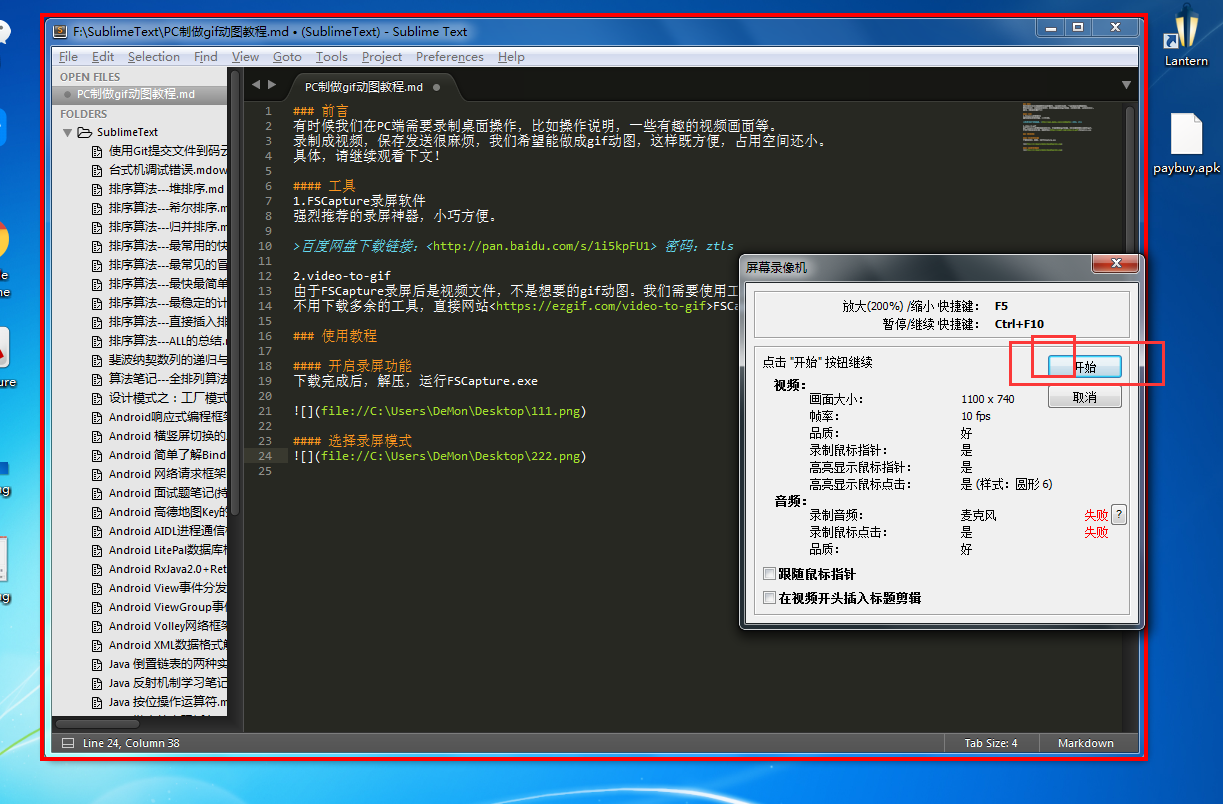Open the Selection menu
1223x804 pixels.
(x=154, y=57)
